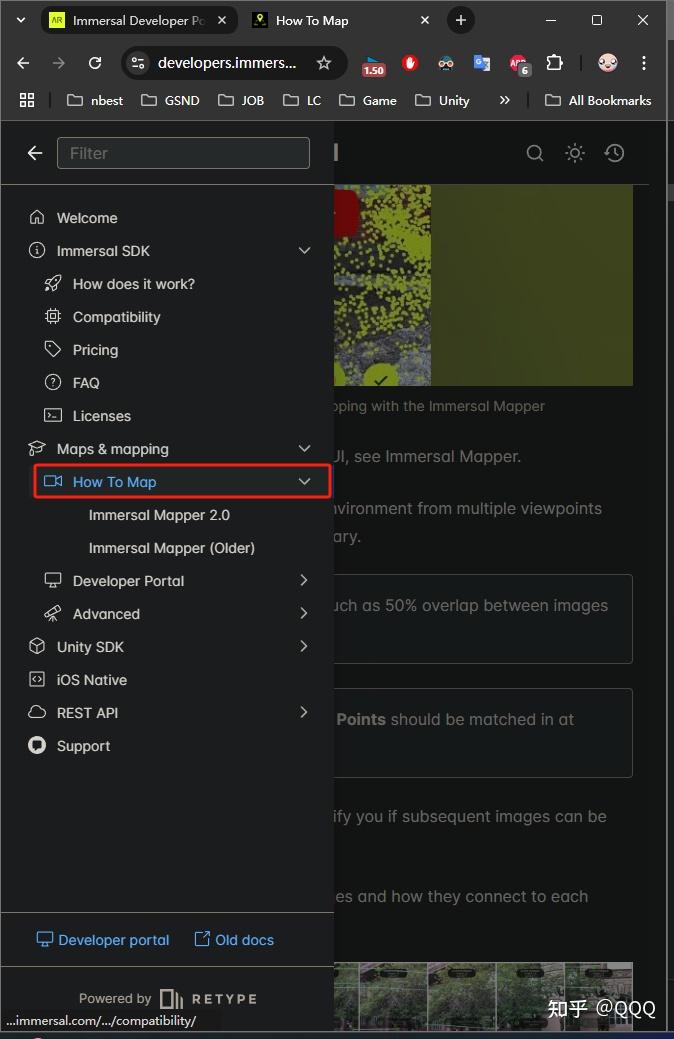The image size is (674, 1039).
Task: Open the Old docs link
Action: tap(234, 940)
